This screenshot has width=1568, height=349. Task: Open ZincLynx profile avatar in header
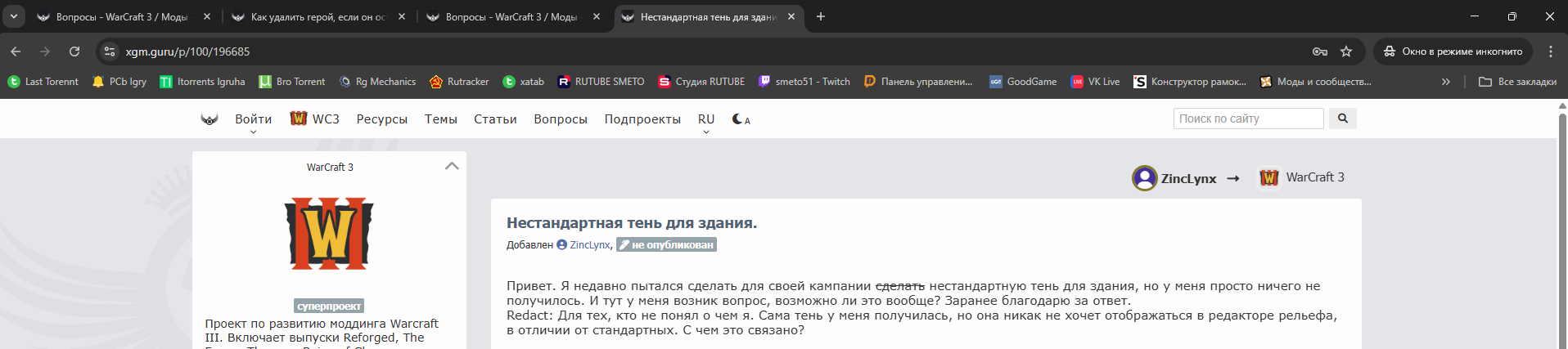pos(1144,178)
